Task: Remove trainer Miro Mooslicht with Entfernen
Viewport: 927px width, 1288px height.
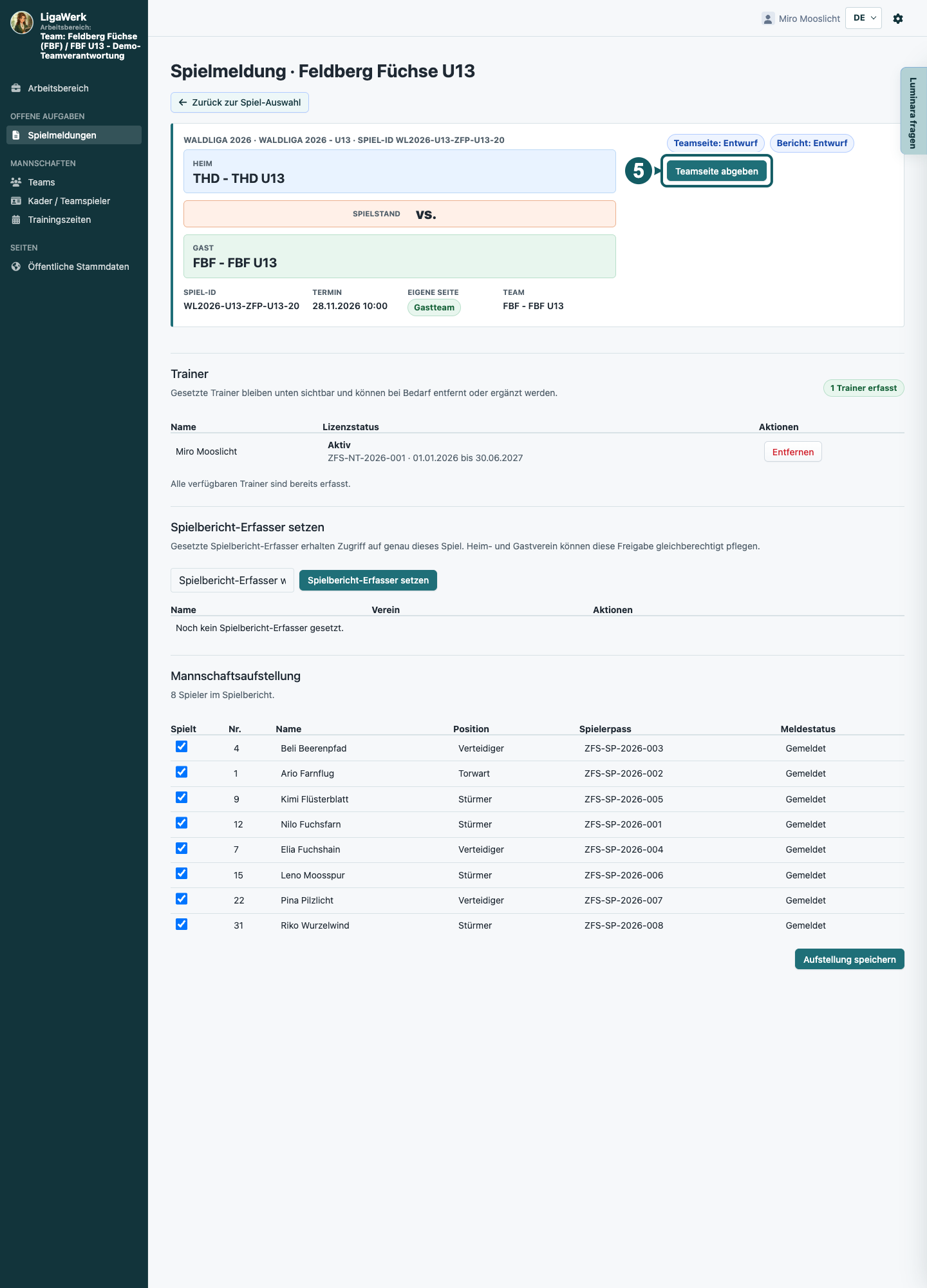Action: point(792,452)
